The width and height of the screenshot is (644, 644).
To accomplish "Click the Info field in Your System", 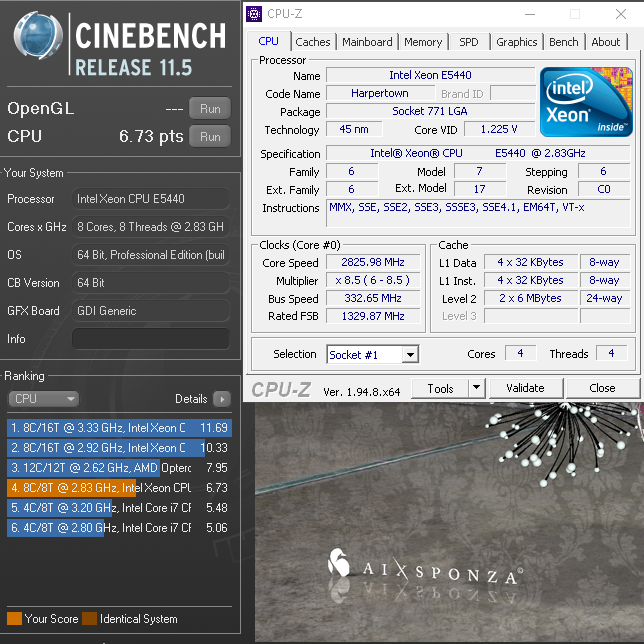I will click(151, 338).
